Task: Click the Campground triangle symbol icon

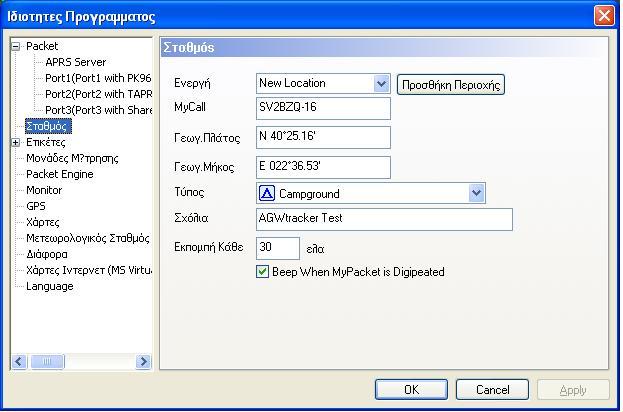Action: coord(267,193)
